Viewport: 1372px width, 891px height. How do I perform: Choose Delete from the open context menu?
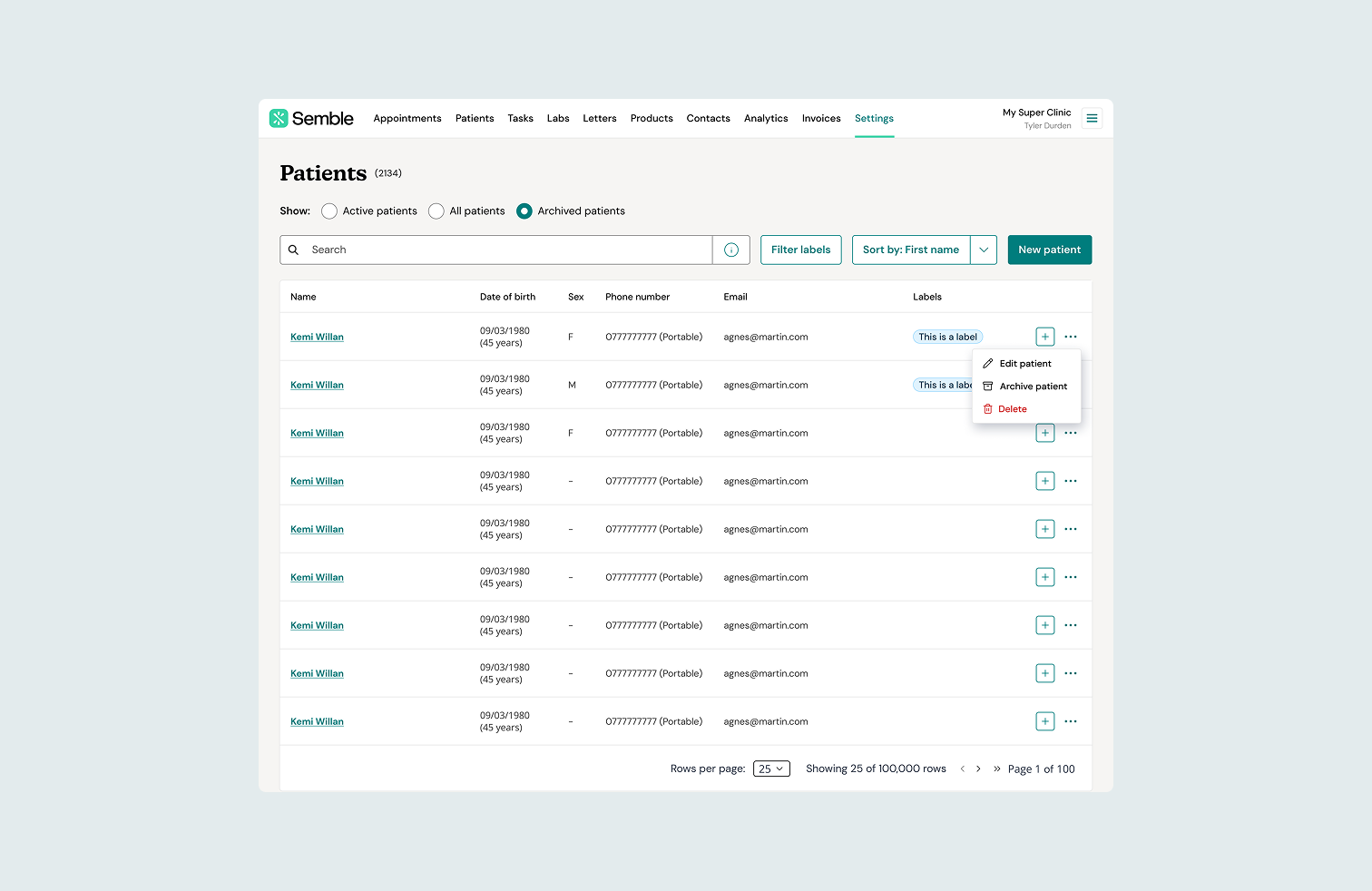tap(1012, 408)
